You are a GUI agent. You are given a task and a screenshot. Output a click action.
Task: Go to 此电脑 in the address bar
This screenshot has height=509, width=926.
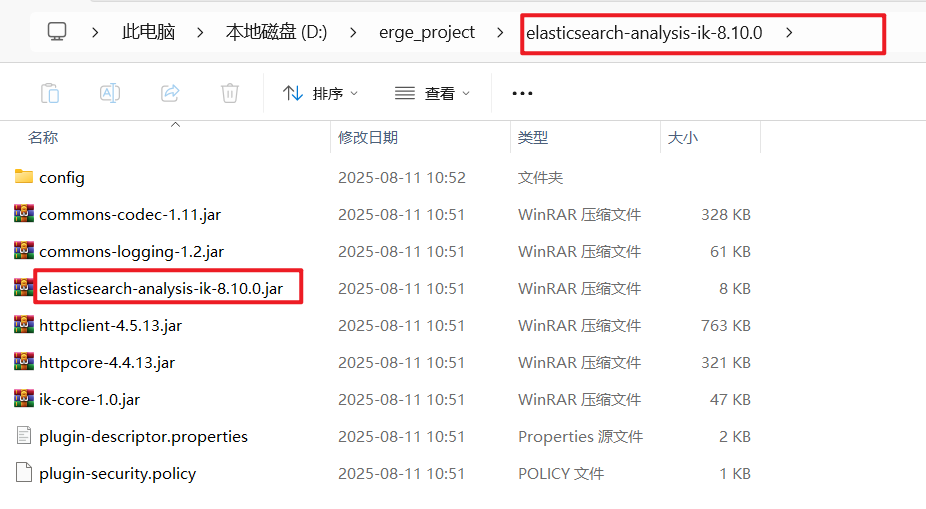coord(148,32)
